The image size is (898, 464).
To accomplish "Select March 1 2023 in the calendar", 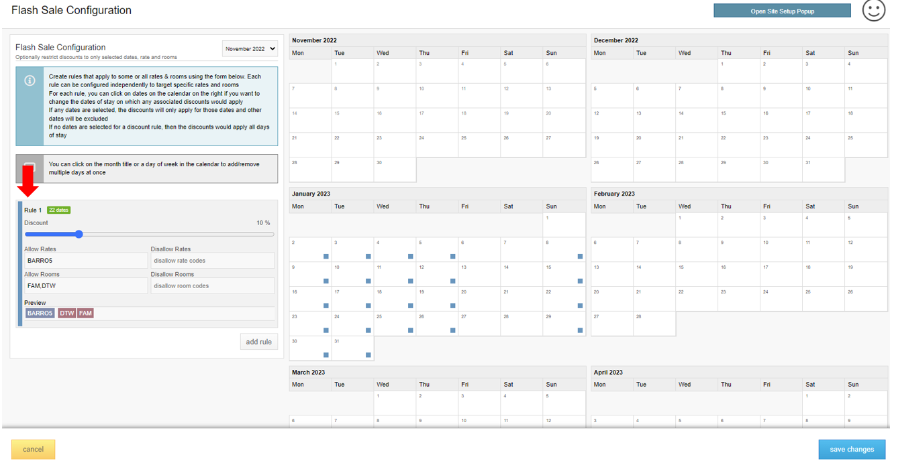I will click(395, 403).
